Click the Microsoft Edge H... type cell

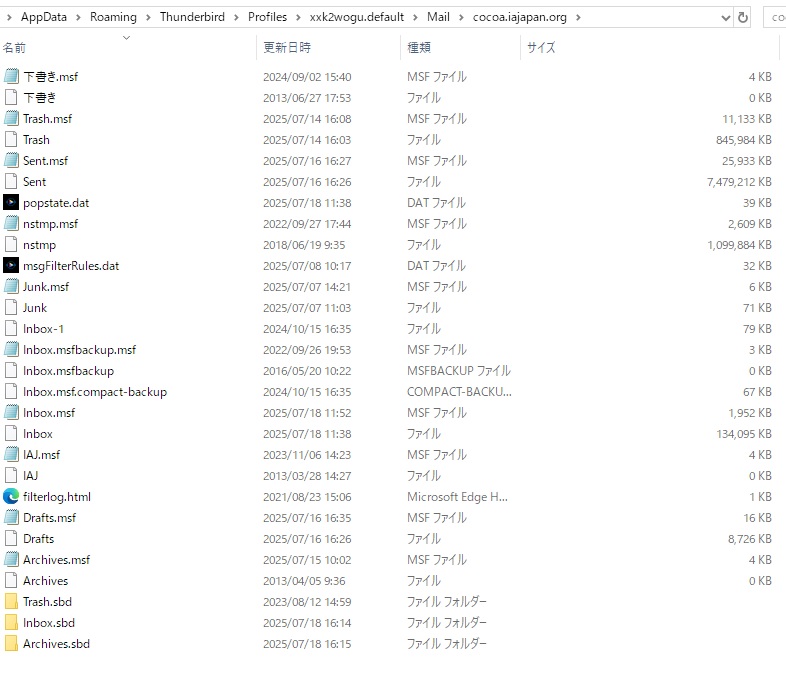click(457, 497)
